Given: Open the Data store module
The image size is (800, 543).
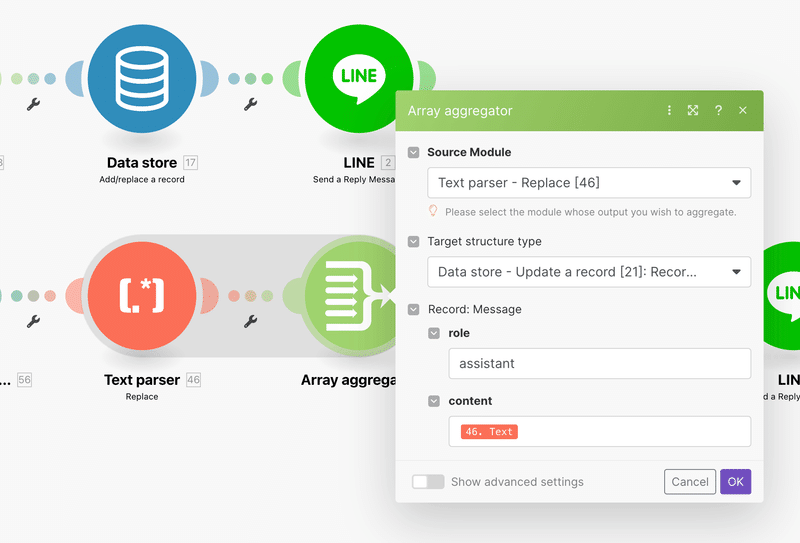Looking at the screenshot, I should [x=142, y=79].
